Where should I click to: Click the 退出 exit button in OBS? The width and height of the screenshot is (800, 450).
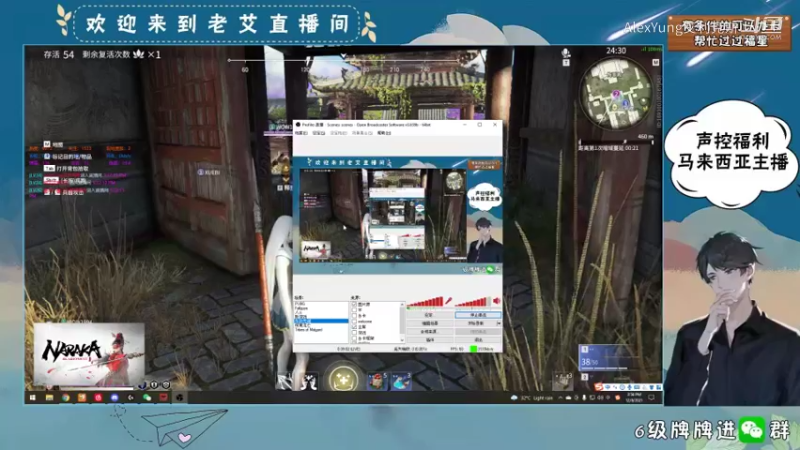(x=478, y=340)
